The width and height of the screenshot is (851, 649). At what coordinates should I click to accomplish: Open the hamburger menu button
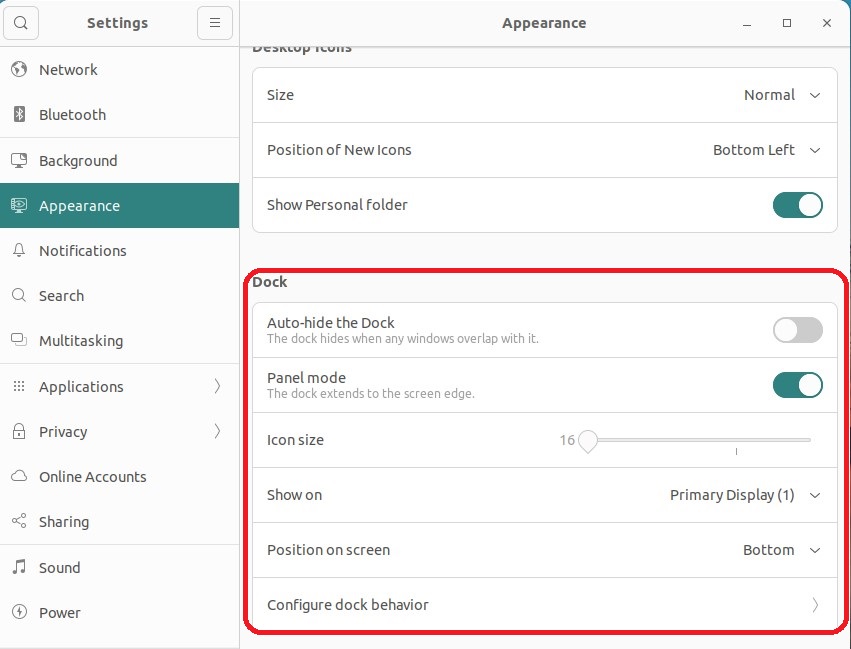(215, 22)
